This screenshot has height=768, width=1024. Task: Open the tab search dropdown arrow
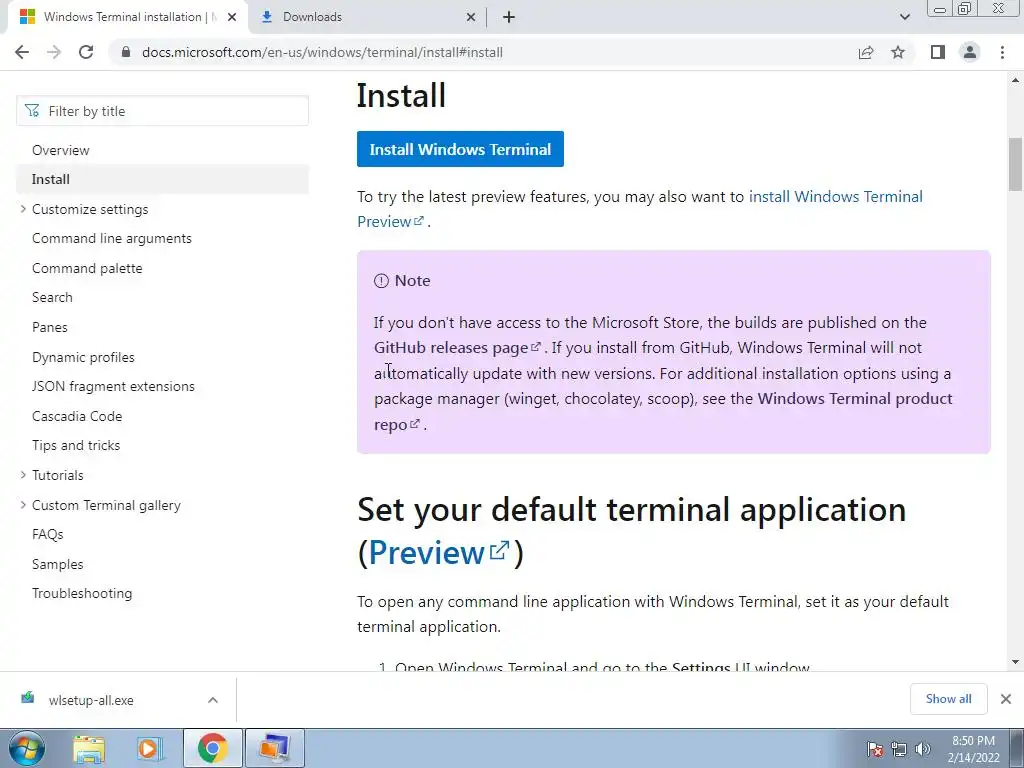(904, 17)
